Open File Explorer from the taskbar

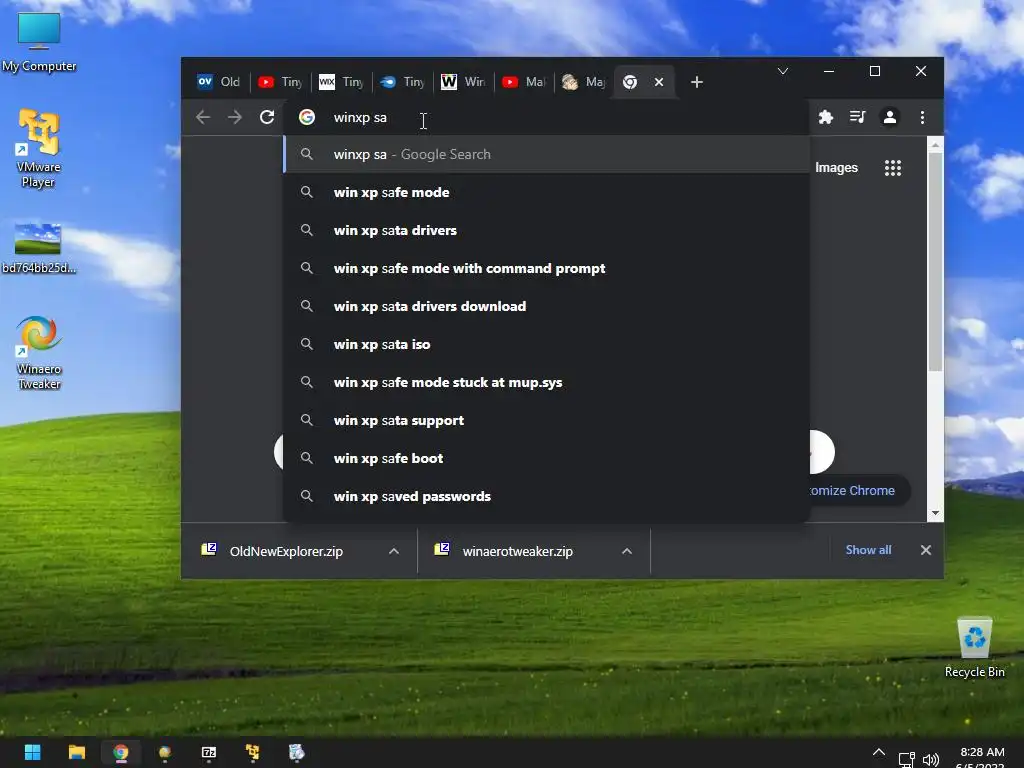(77, 752)
